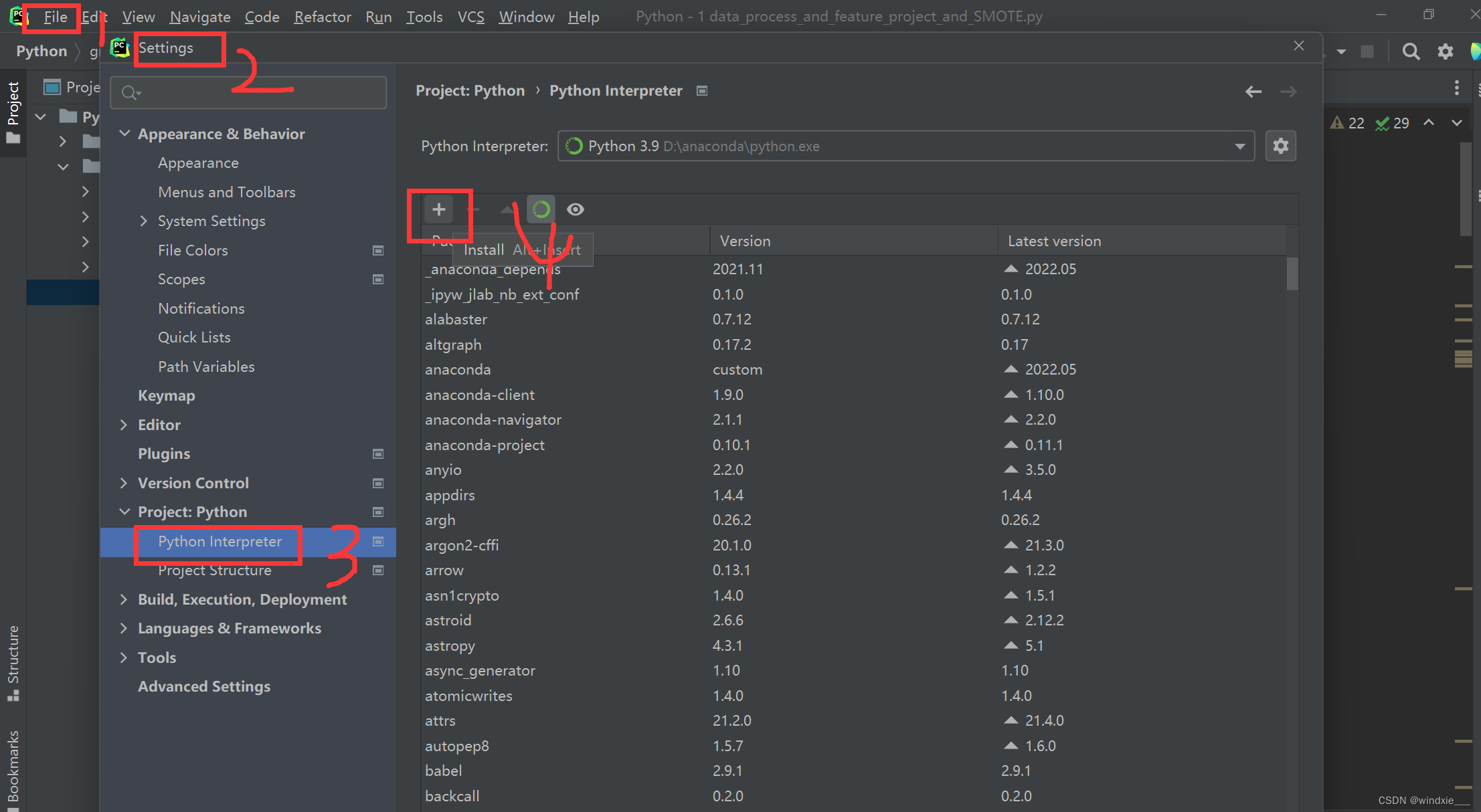Expand the Tools settings section
Screen dimensions: 1481x812
click(x=124, y=657)
